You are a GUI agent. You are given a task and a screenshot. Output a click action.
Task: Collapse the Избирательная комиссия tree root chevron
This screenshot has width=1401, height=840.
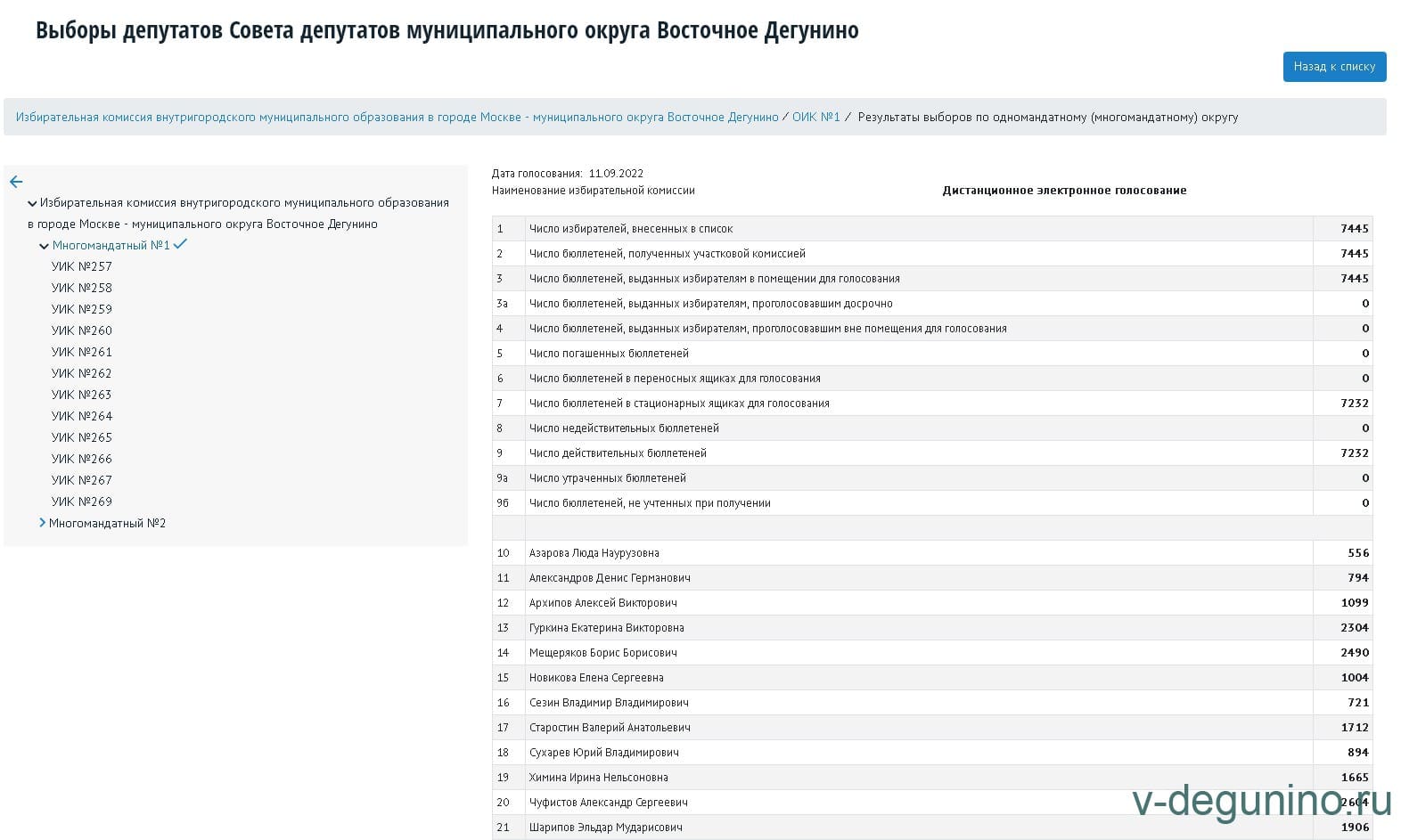[x=32, y=204]
